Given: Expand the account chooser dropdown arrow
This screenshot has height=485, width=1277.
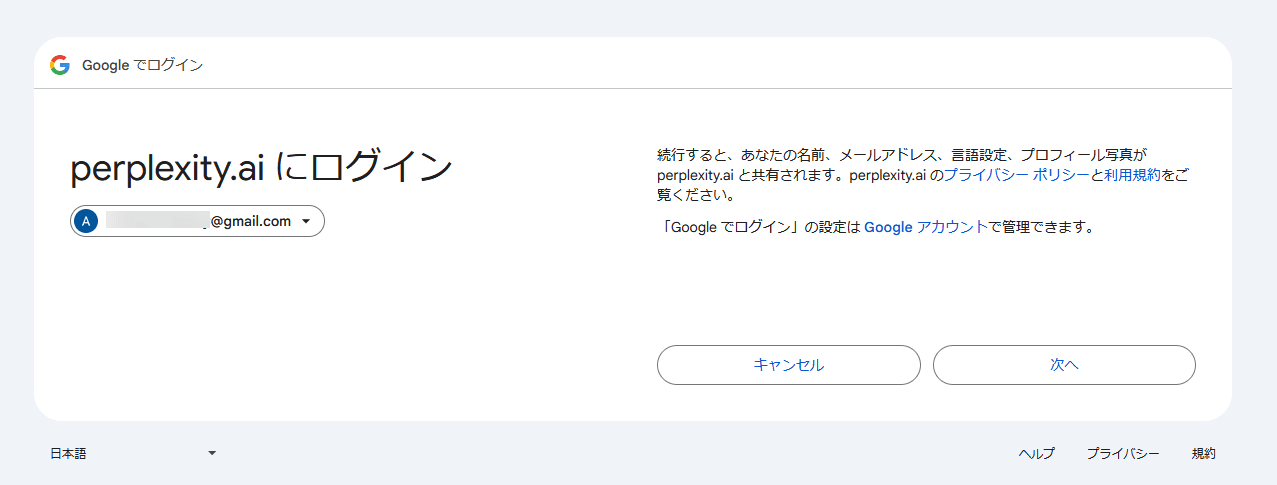Looking at the screenshot, I should [306, 222].
